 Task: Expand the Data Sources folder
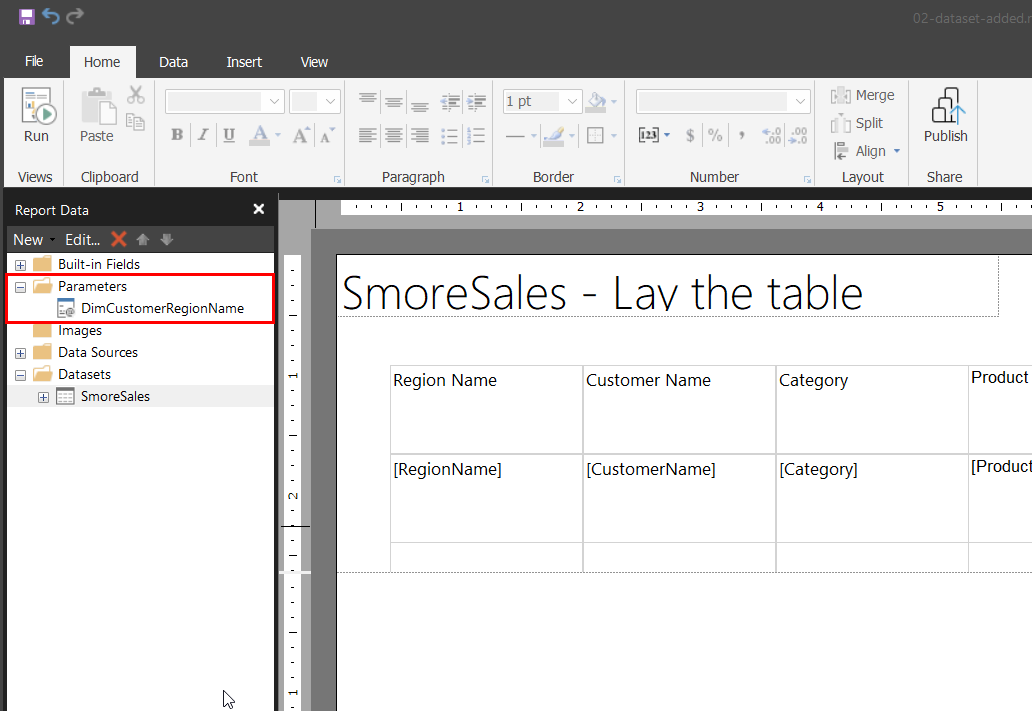tap(20, 354)
